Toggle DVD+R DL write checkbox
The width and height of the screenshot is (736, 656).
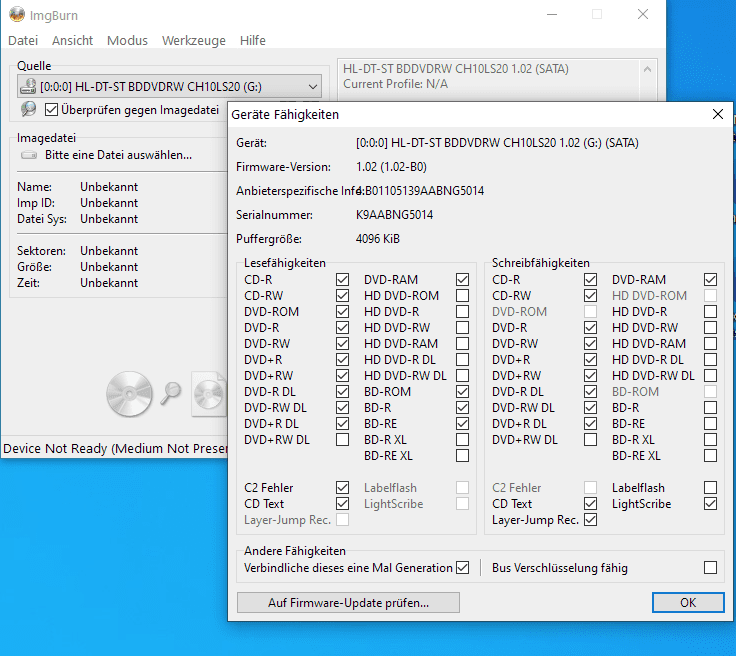590,424
